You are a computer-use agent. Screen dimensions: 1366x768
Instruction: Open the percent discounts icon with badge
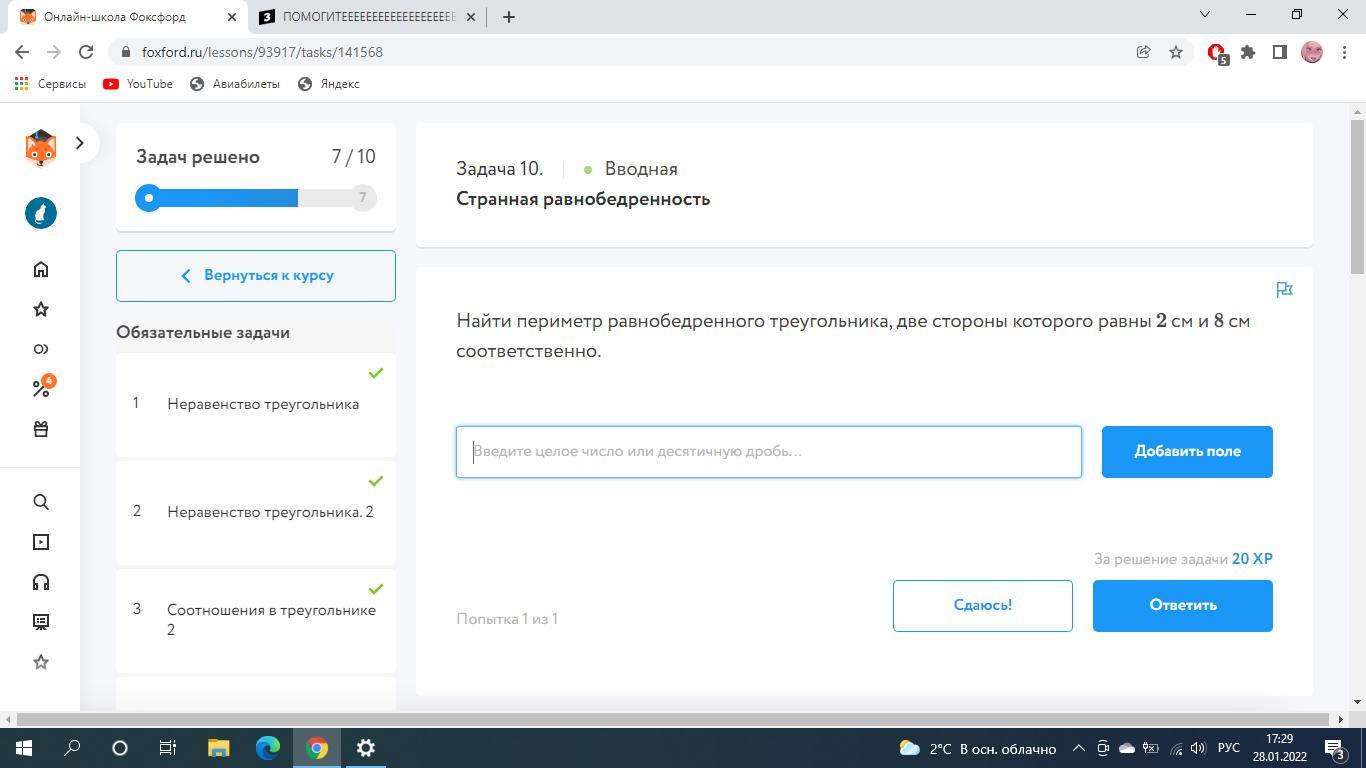[x=42, y=387]
